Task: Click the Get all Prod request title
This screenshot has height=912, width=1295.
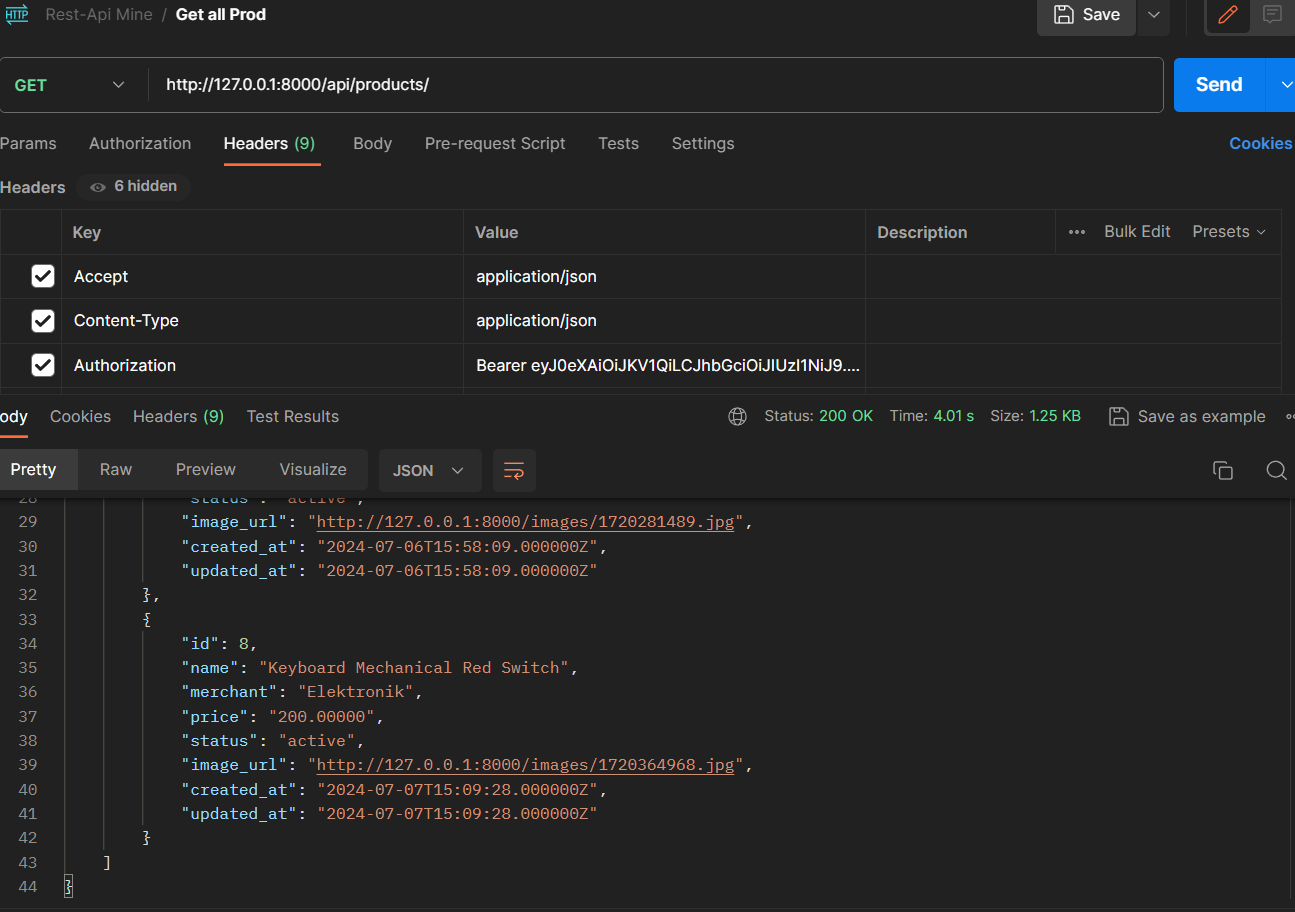Action: [x=221, y=15]
